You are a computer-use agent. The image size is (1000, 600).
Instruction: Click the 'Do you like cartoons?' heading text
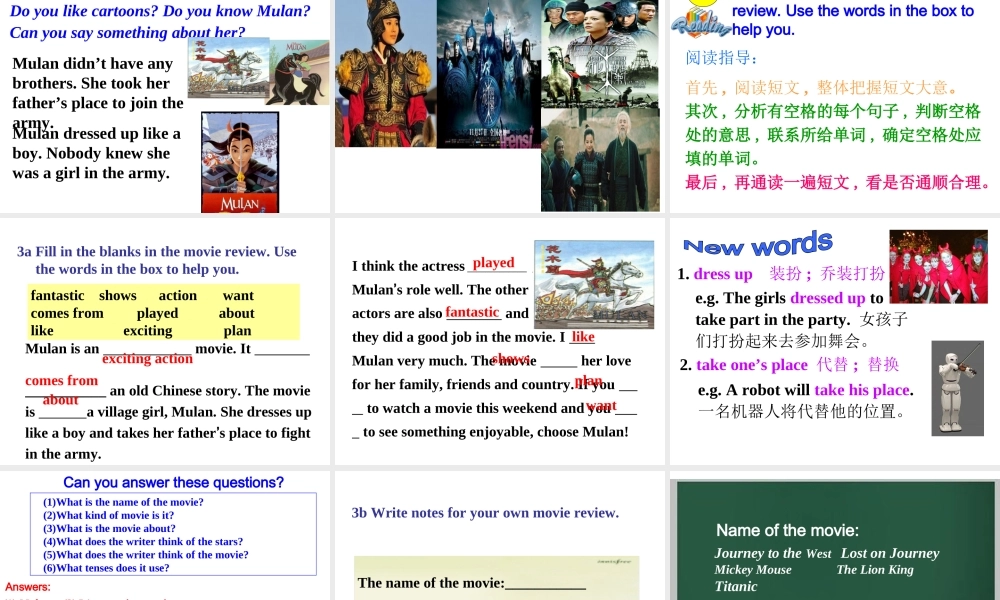[x=84, y=11]
